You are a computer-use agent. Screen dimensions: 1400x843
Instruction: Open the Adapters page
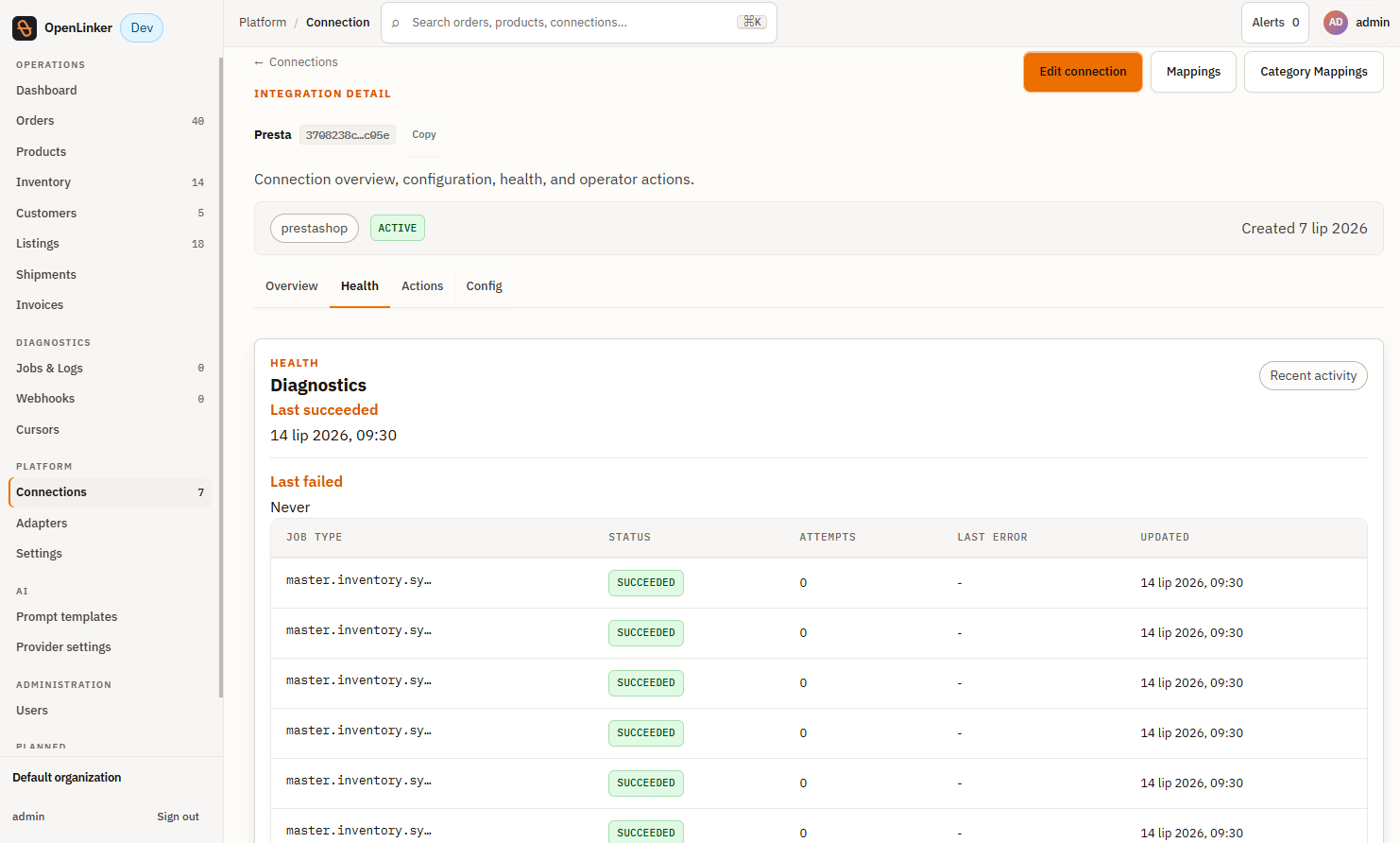click(110, 524)
